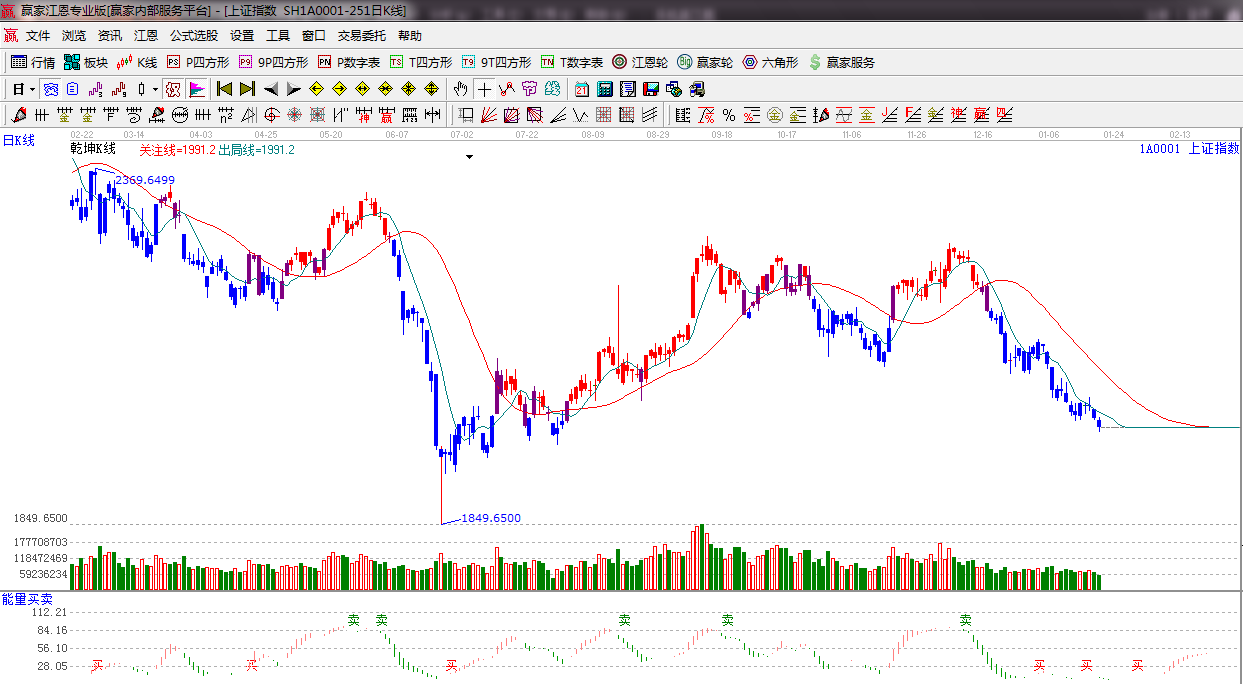Toggle the red 权 adjustment button
Screen dimensions: 1243x684
tap(173, 89)
